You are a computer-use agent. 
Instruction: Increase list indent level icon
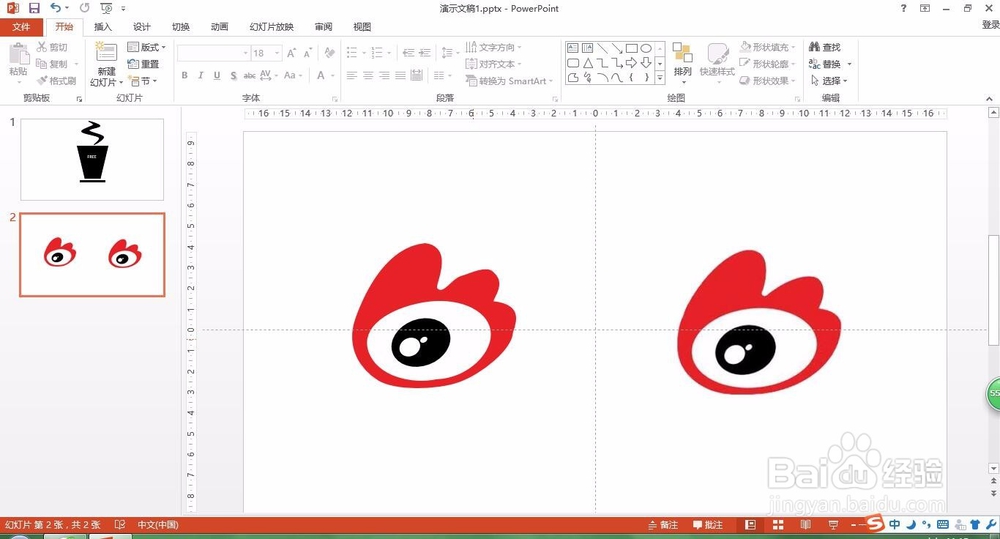pos(425,53)
